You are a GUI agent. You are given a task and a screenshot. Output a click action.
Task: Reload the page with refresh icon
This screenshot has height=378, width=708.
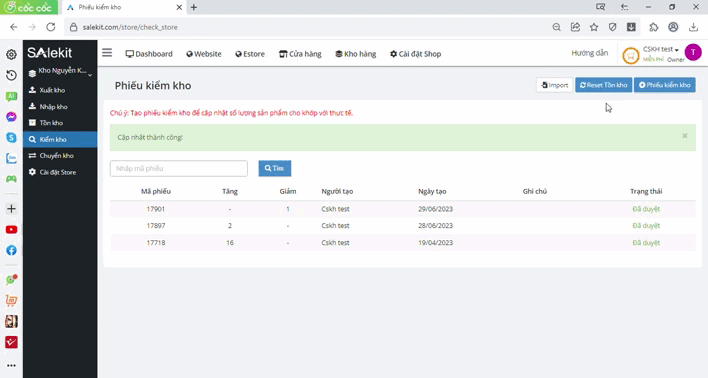pyautogui.click(x=51, y=27)
